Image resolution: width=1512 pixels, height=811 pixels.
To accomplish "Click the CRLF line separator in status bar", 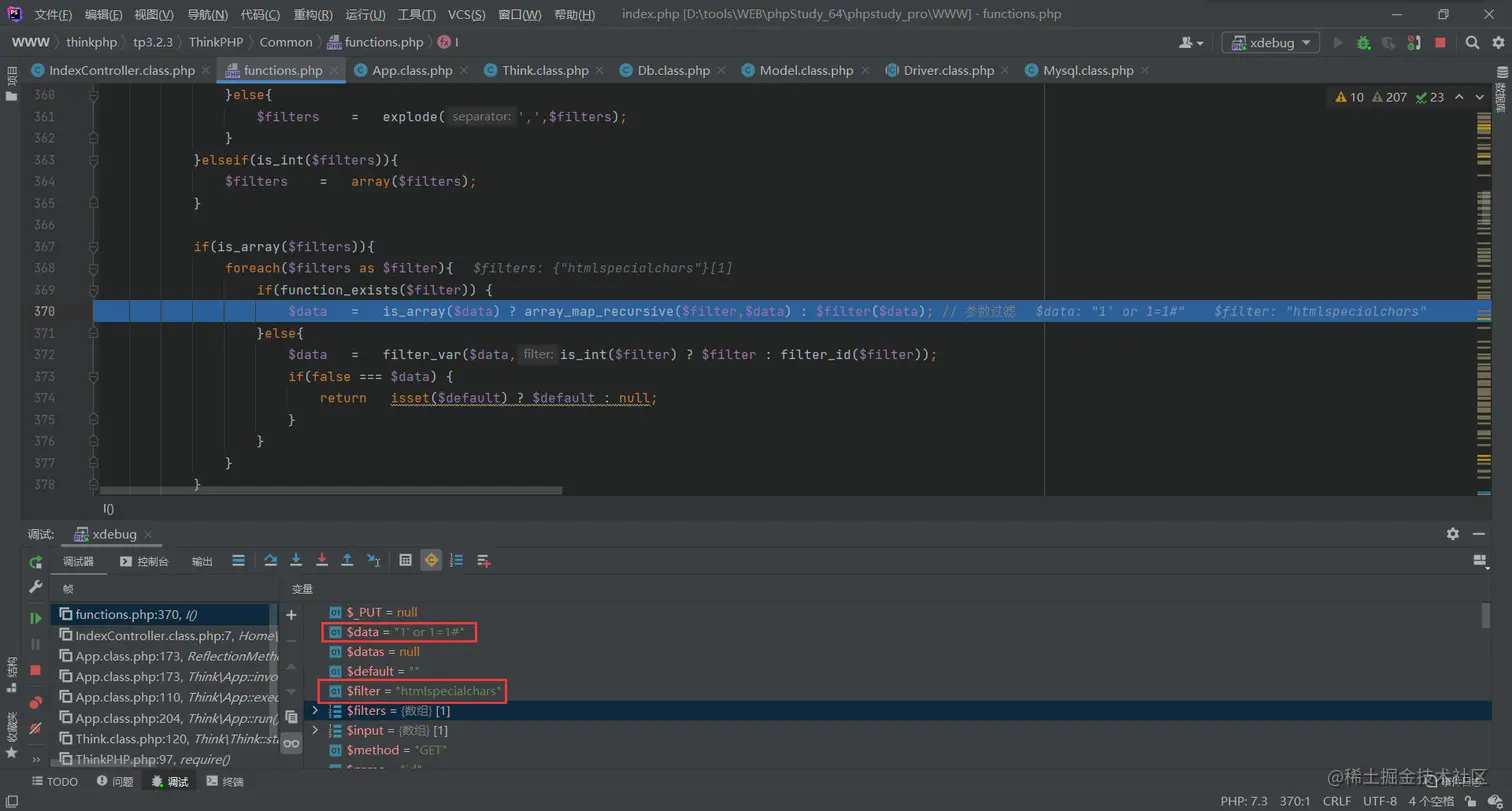I will pyautogui.click(x=1336, y=801).
